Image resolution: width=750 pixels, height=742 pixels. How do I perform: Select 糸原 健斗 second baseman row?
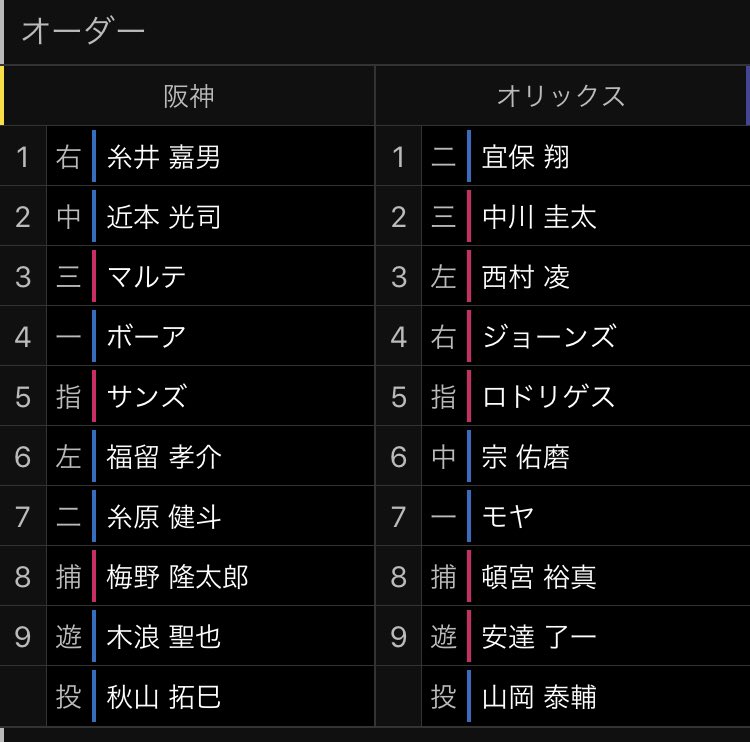point(187,516)
